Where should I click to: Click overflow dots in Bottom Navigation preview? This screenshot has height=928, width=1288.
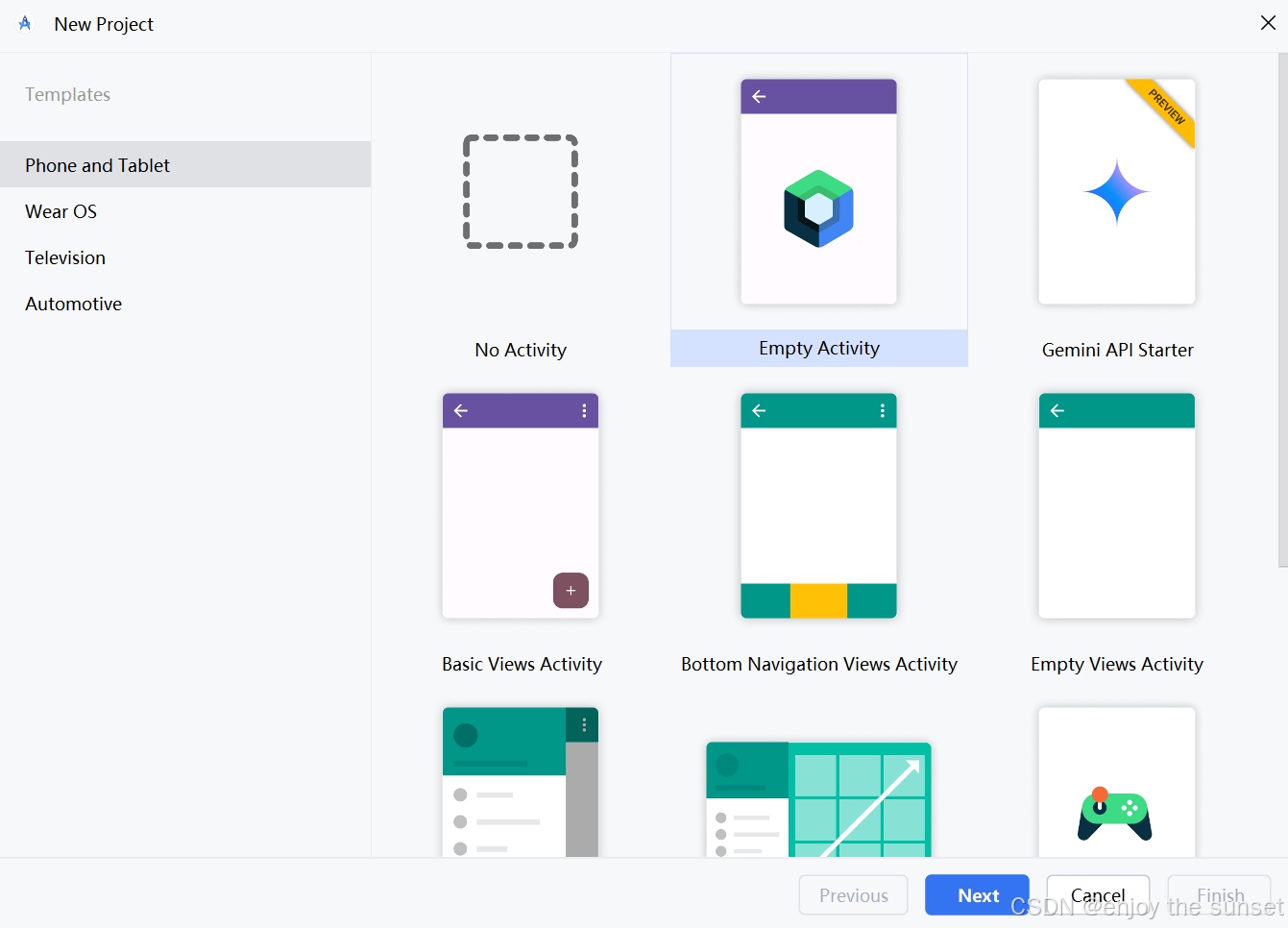click(x=882, y=411)
